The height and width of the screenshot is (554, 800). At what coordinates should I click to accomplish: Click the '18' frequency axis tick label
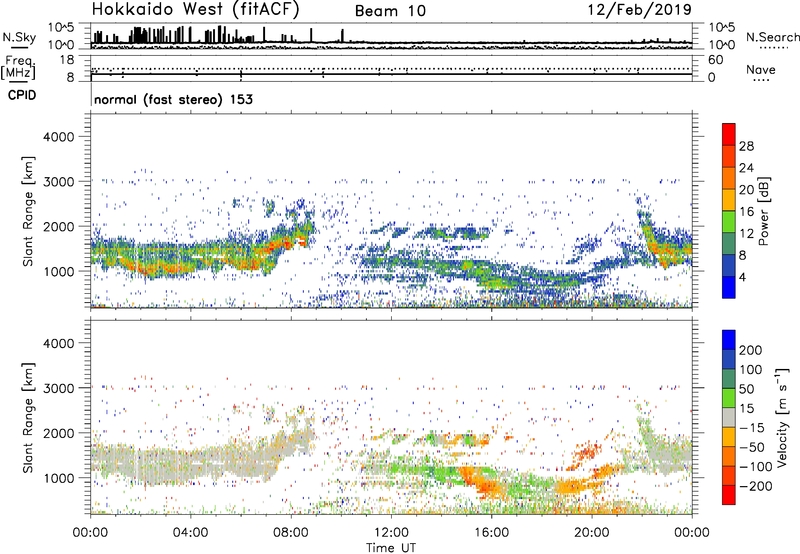pyautogui.click(x=67, y=60)
